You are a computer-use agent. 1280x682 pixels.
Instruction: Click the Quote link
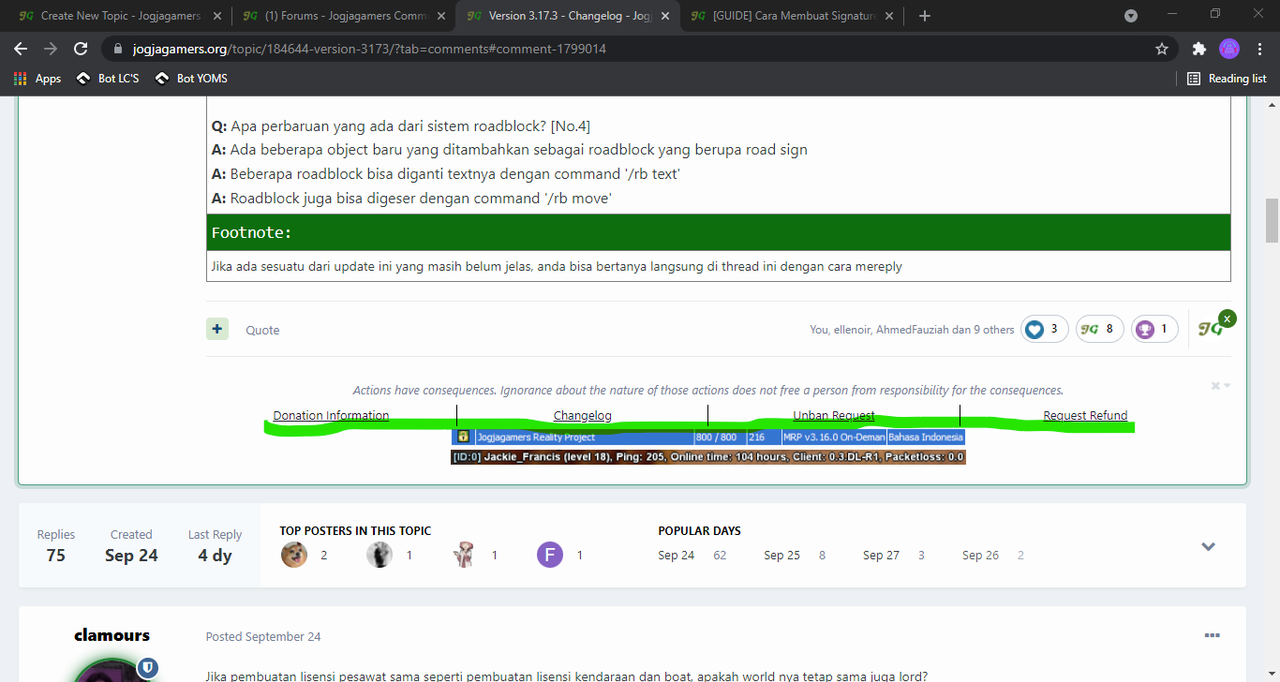point(262,330)
